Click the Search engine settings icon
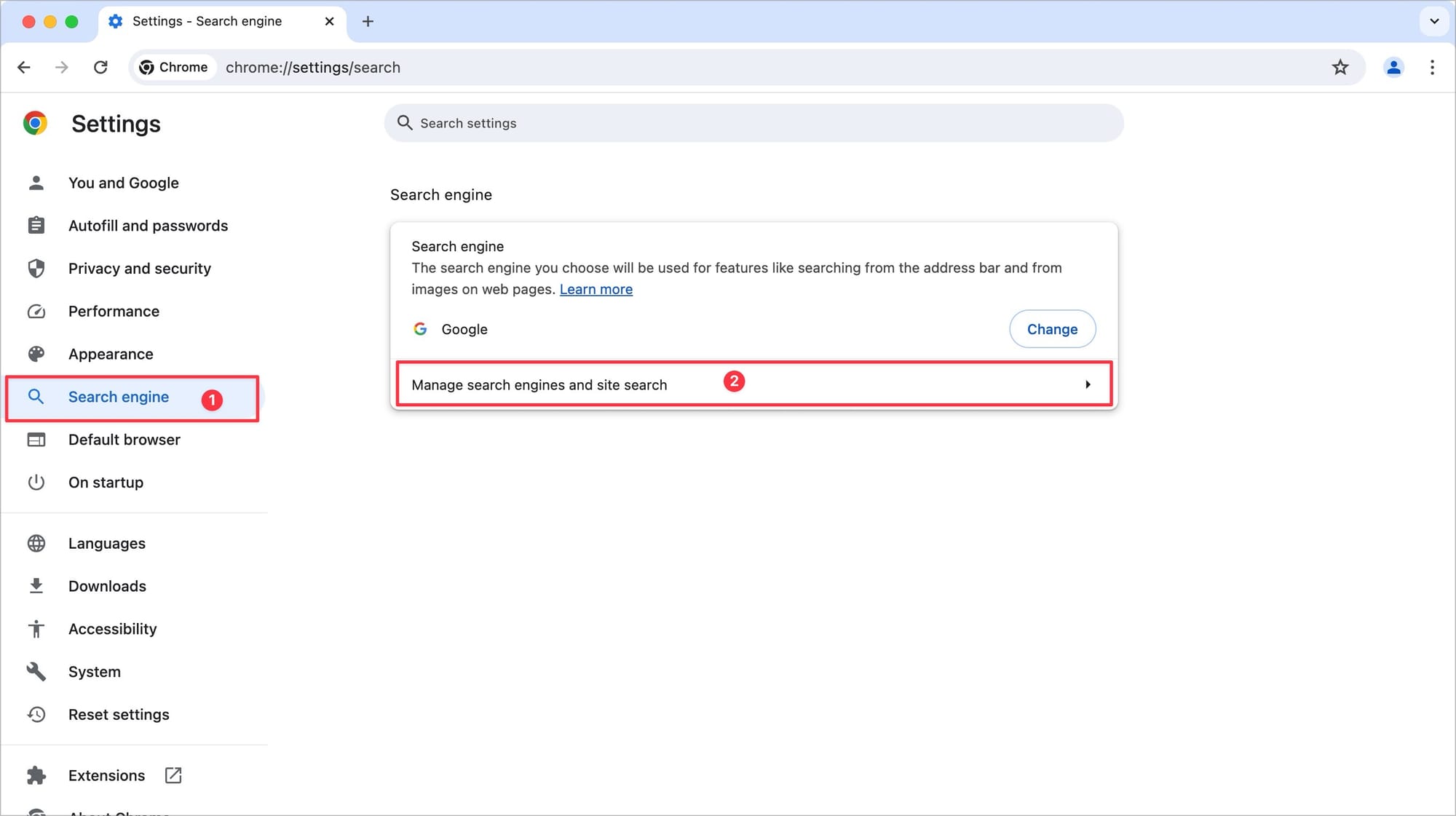 click(x=36, y=396)
